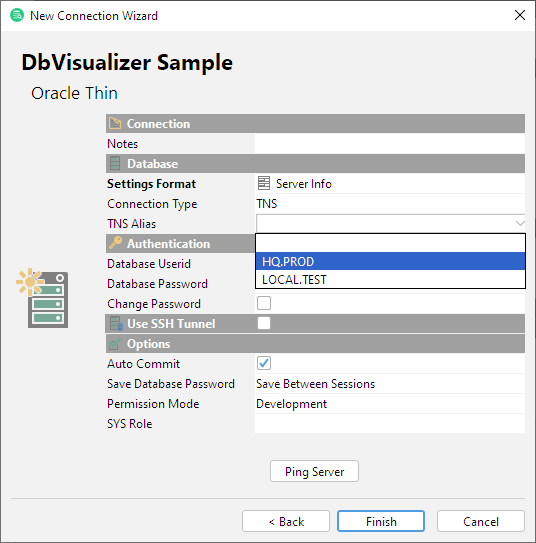Select the empty entry in alias list
536x543 pixels.
[x=390, y=243]
